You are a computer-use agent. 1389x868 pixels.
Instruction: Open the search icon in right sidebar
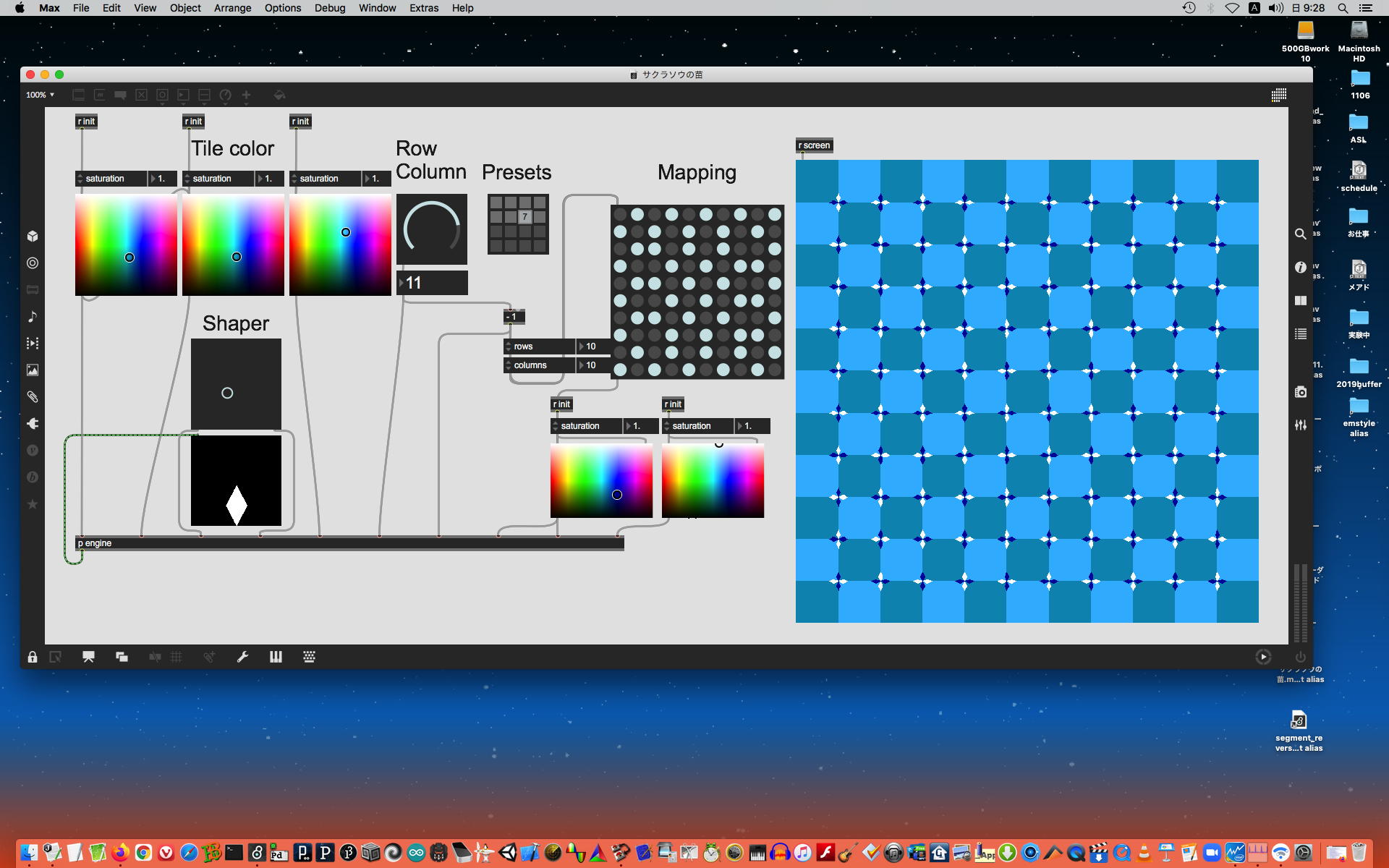pyautogui.click(x=1300, y=234)
